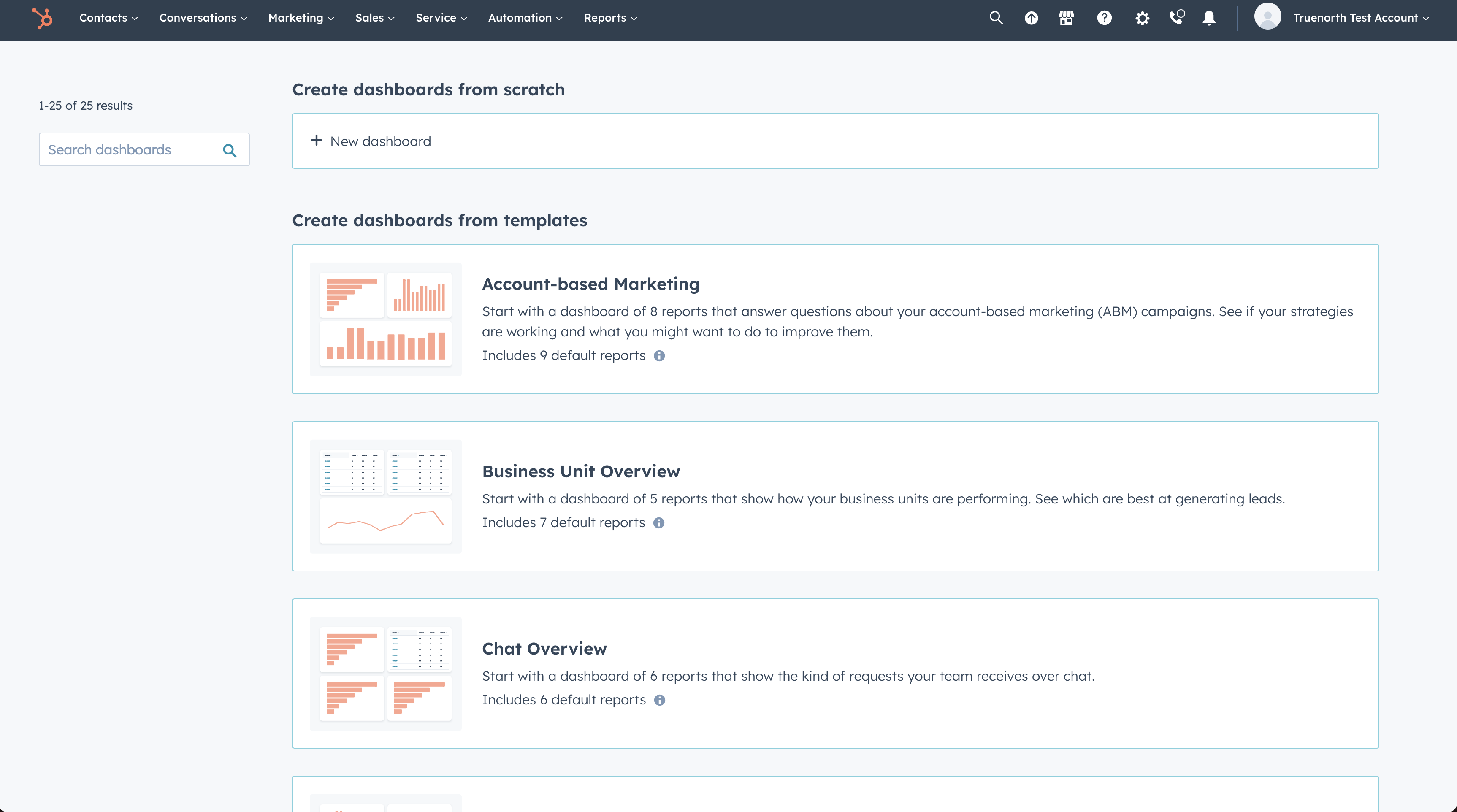Open the Reports menu
Viewport: 1457px width, 812px height.
coord(610,18)
